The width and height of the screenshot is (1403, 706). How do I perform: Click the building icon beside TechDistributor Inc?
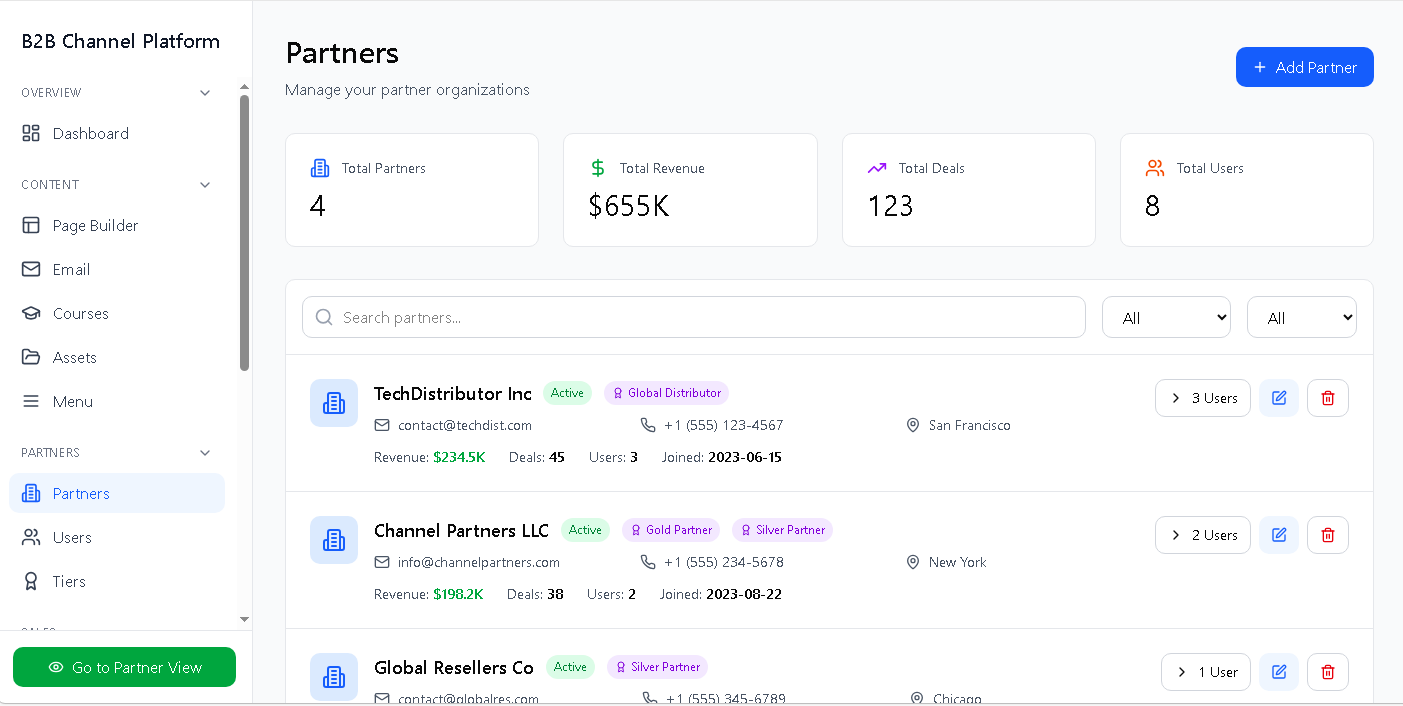(x=334, y=403)
